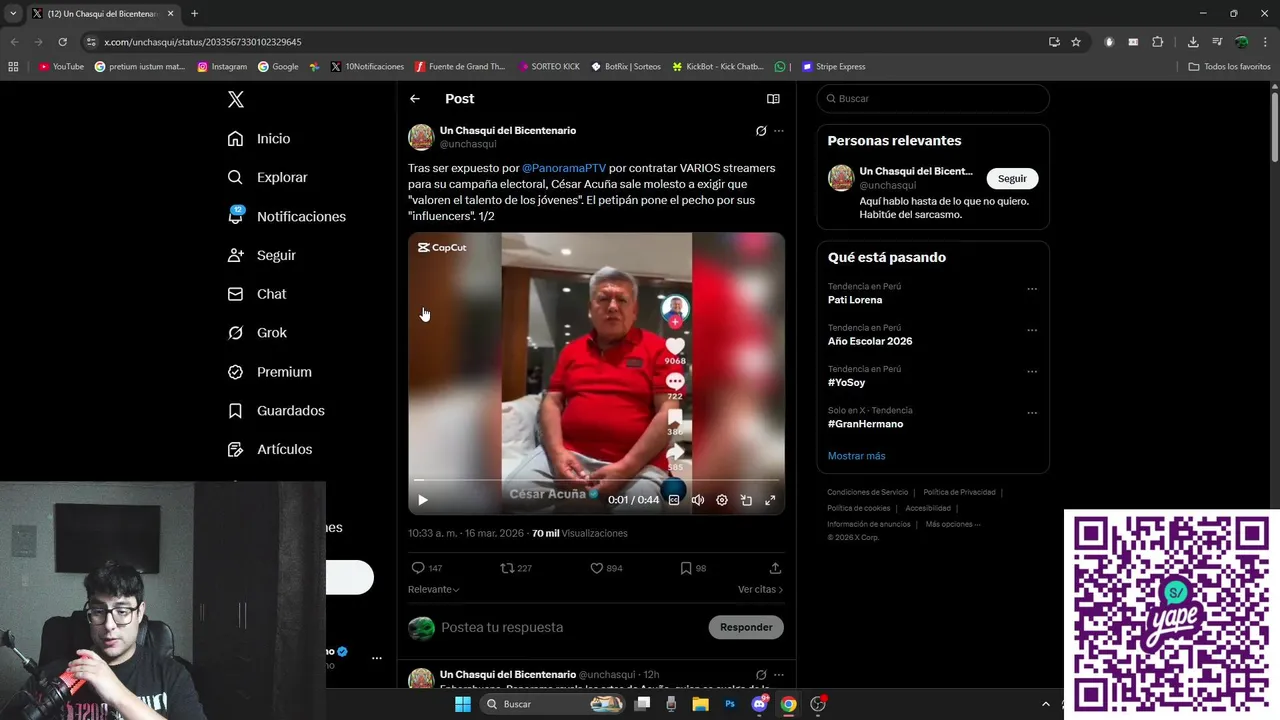Bookmark the post with 98 saves
1280x720 pixels.
686,568
